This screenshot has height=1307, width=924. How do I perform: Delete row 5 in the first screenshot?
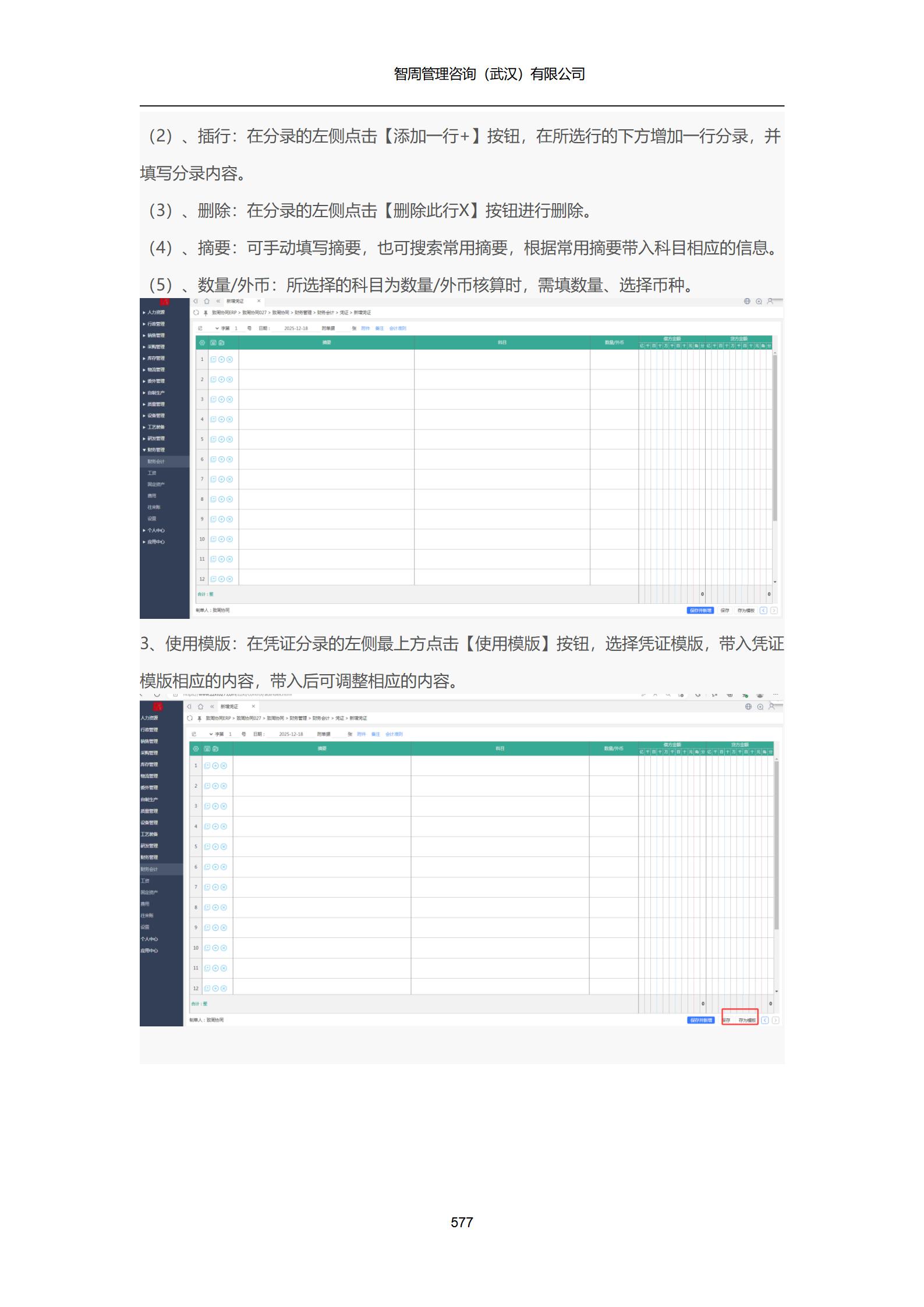[x=229, y=439]
